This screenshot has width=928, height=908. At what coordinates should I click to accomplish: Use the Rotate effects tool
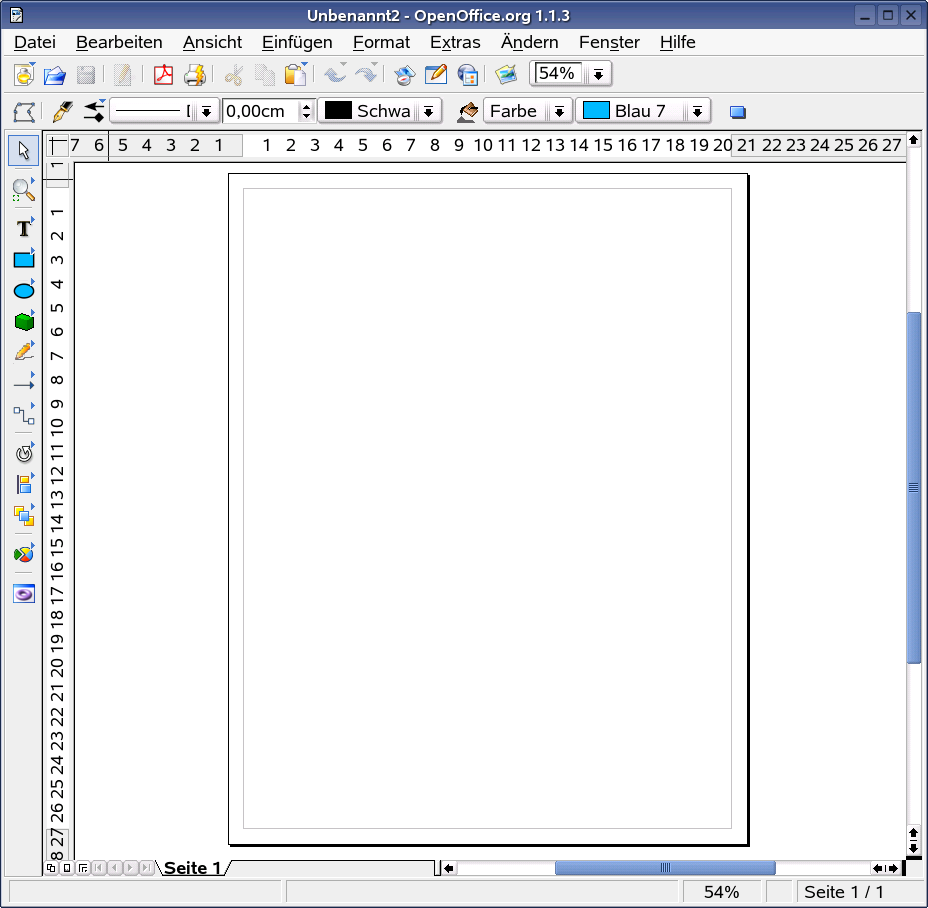click(x=22, y=452)
